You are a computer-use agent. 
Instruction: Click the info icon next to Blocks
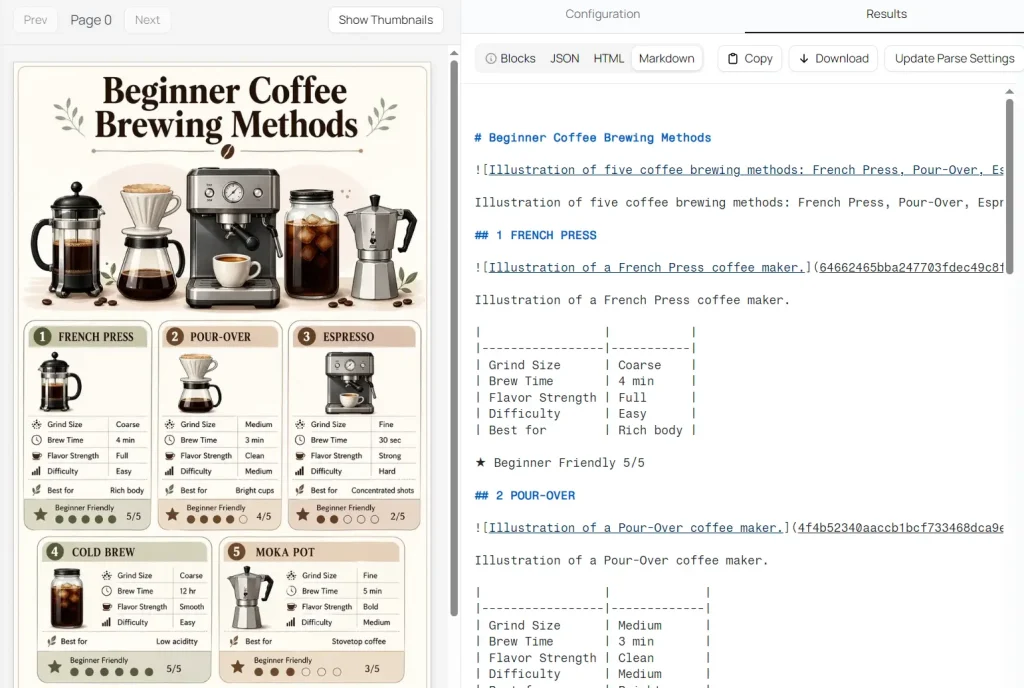[x=492, y=58]
